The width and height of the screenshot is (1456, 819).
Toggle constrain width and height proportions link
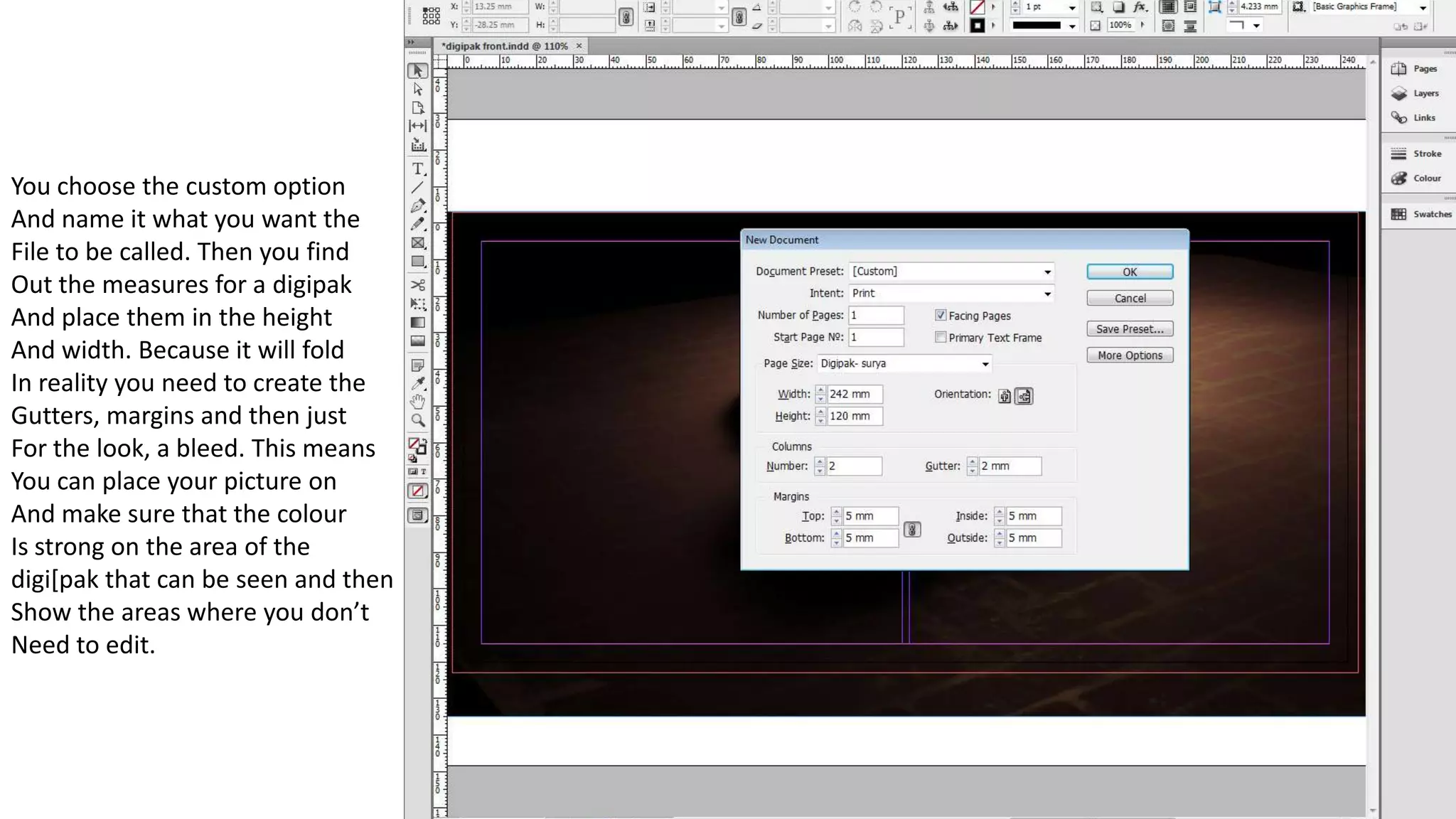coord(626,17)
